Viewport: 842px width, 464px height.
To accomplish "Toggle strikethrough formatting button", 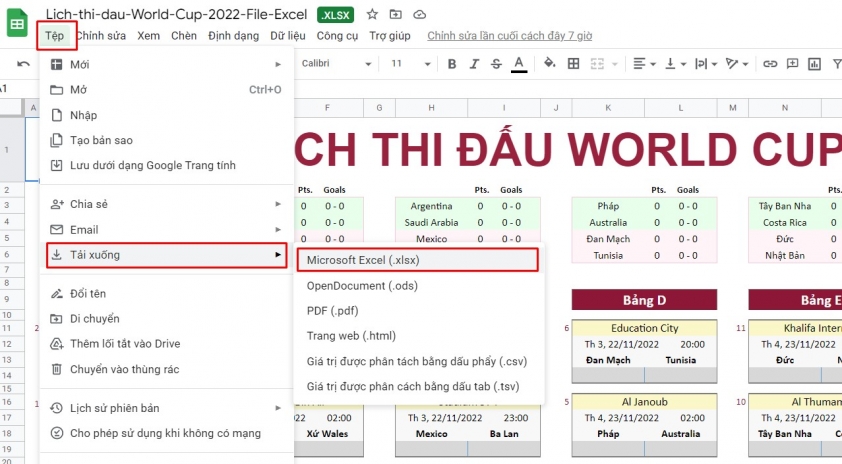I will pyautogui.click(x=496, y=64).
